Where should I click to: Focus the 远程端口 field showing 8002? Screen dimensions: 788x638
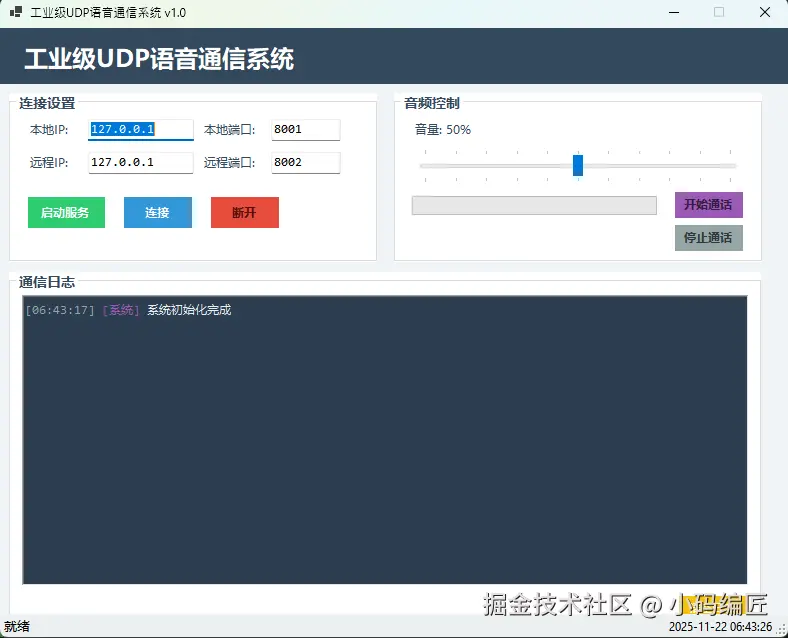[306, 163]
